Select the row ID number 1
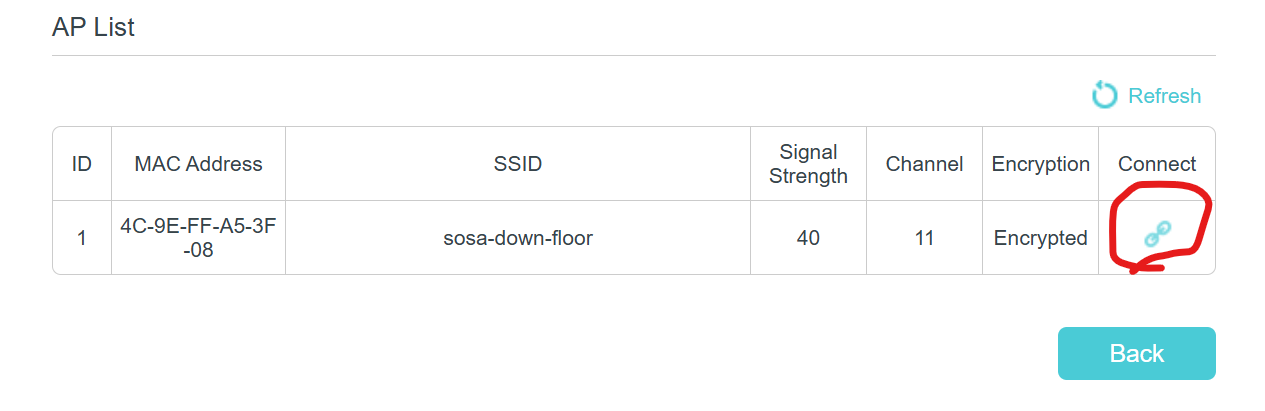This screenshot has width=1265, height=411. pos(82,238)
